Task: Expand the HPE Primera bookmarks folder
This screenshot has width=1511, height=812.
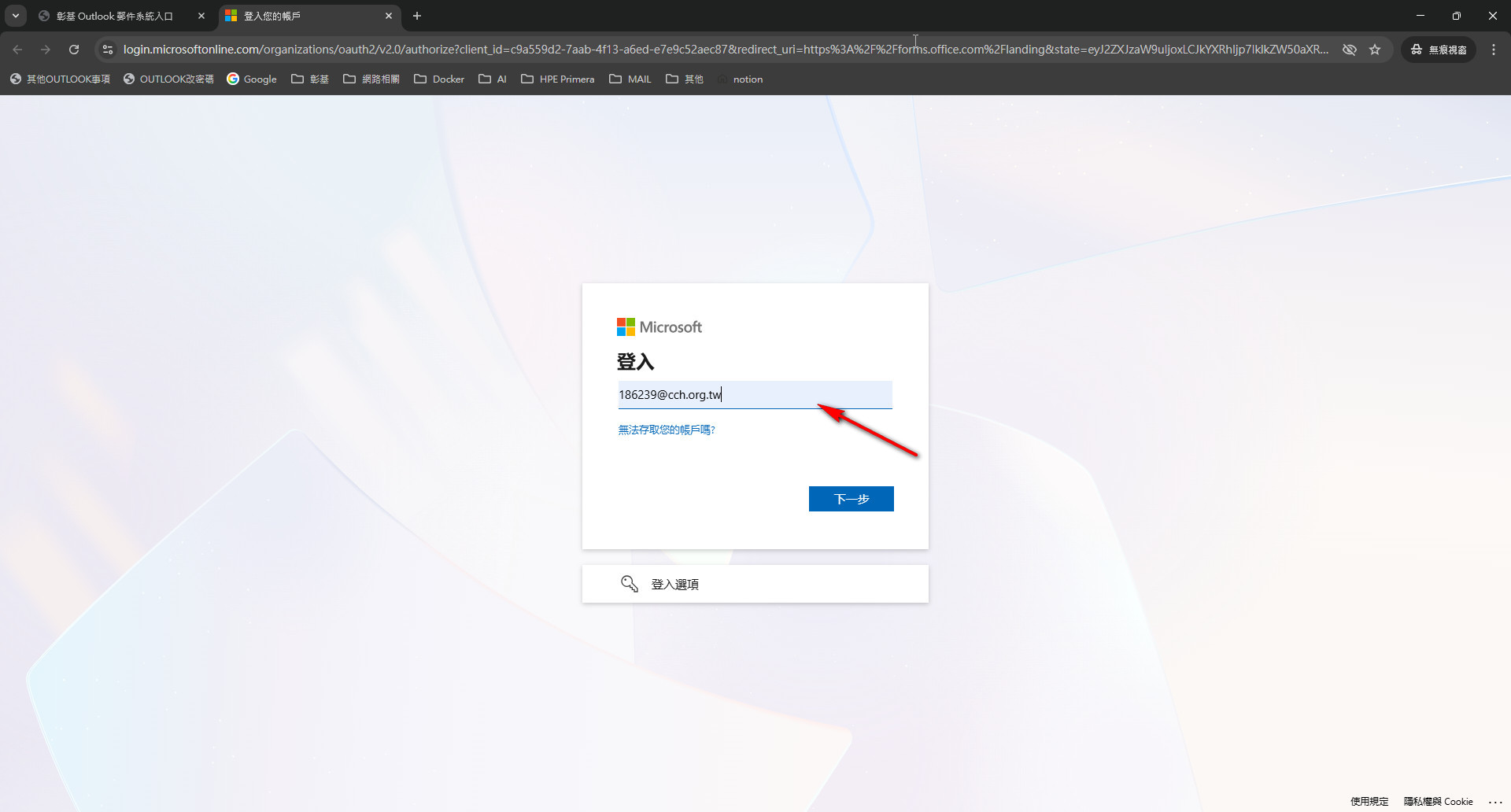Action: pyautogui.click(x=558, y=79)
